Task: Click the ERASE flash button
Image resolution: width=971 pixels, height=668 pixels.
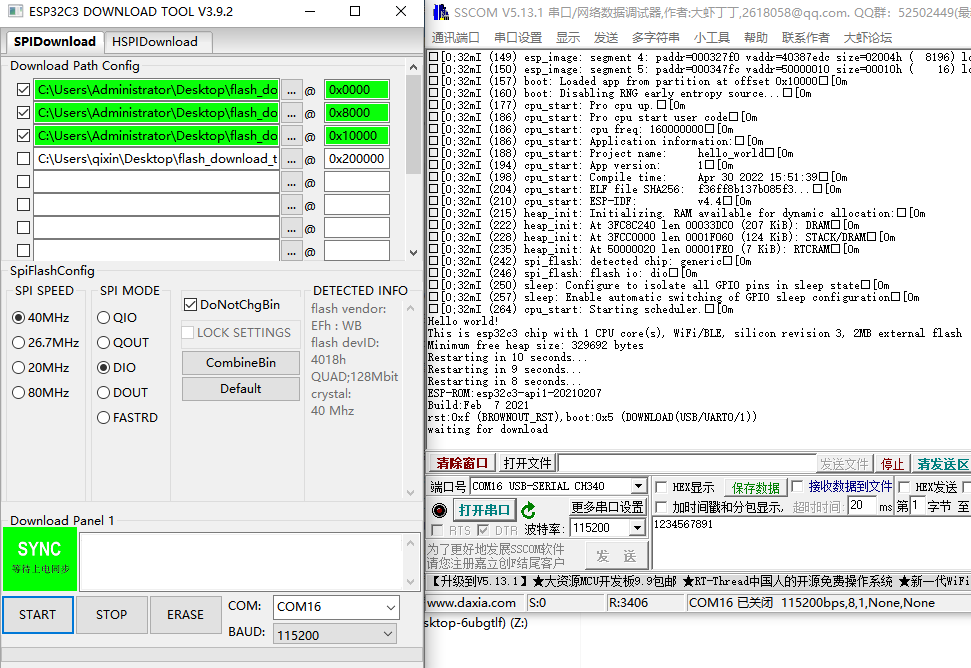Action: (185, 615)
